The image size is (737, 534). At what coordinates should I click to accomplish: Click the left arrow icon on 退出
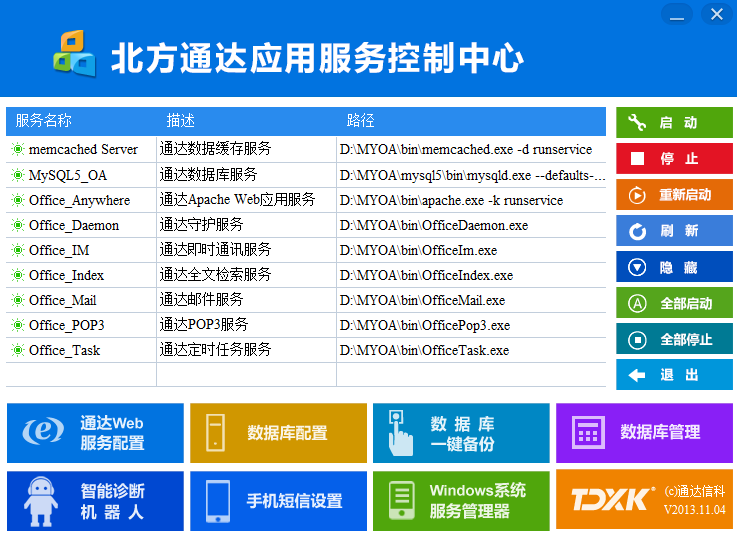637,375
